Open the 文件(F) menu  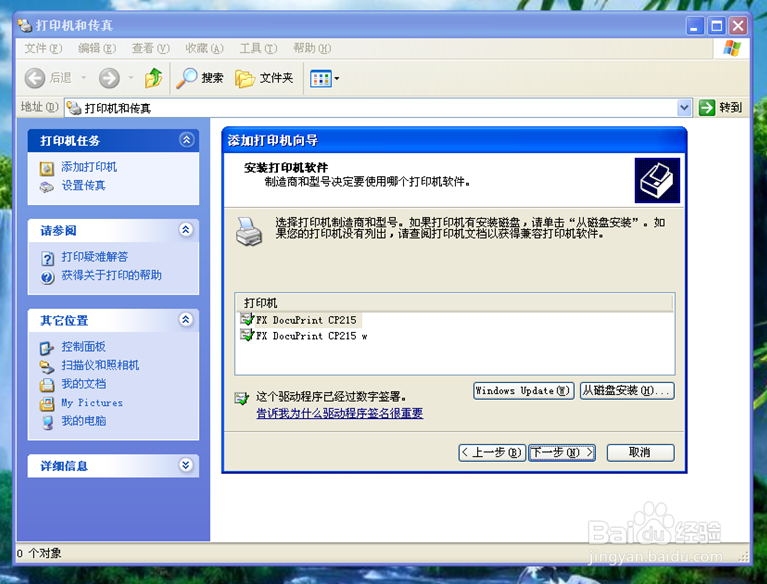coord(44,48)
